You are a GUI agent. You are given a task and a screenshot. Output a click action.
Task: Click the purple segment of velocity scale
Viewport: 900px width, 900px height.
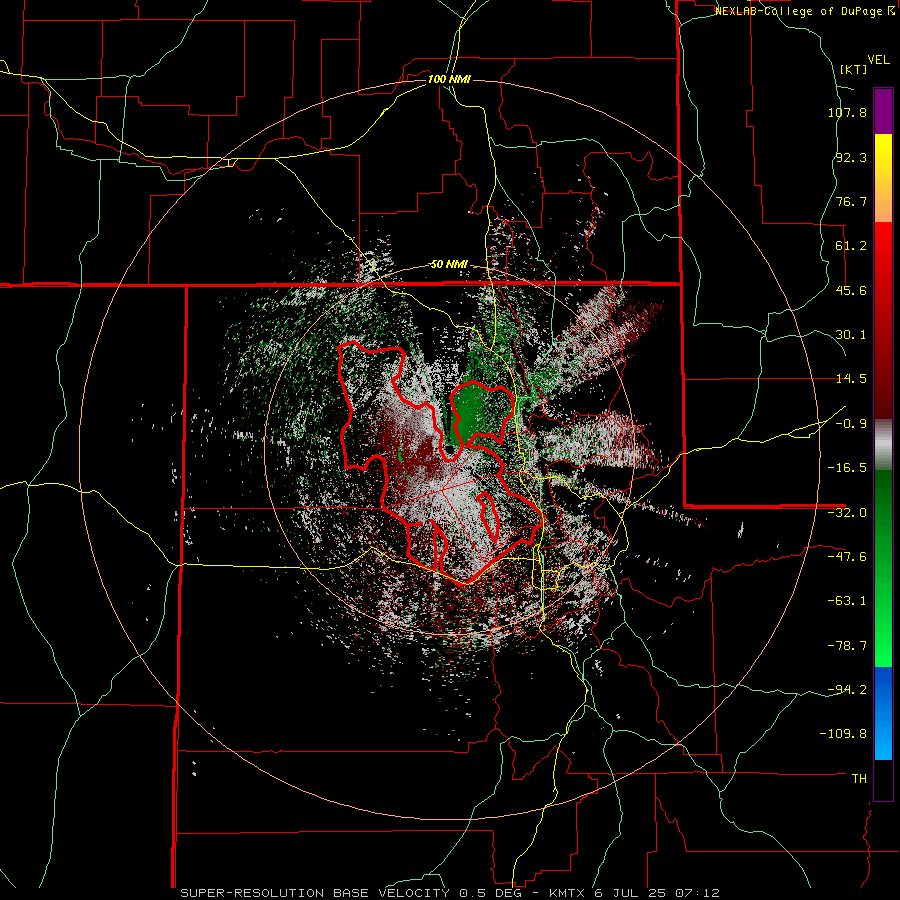[x=883, y=111]
